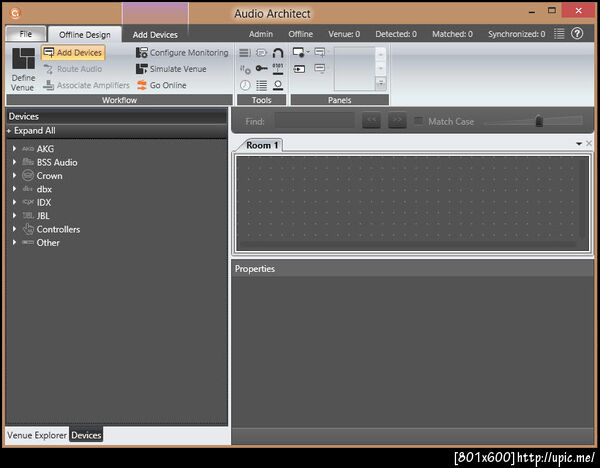Open the Define Venue tool
The width and height of the screenshot is (600, 468).
pyautogui.click(x=23, y=69)
